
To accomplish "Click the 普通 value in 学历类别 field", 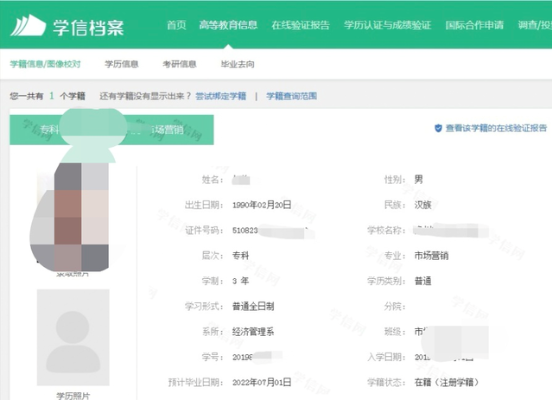I will click(x=423, y=281).
